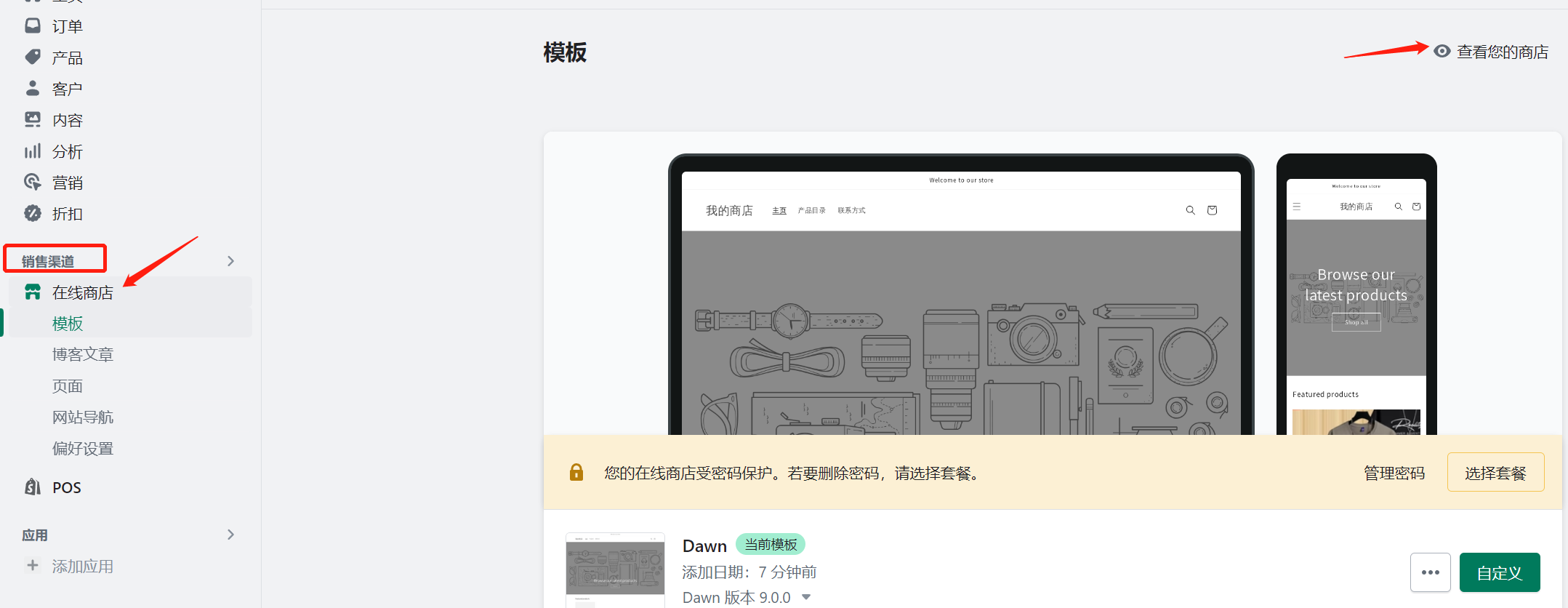The width and height of the screenshot is (1568, 608).
Task: Click the Discounts badge icon
Action: click(x=33, y=214)
